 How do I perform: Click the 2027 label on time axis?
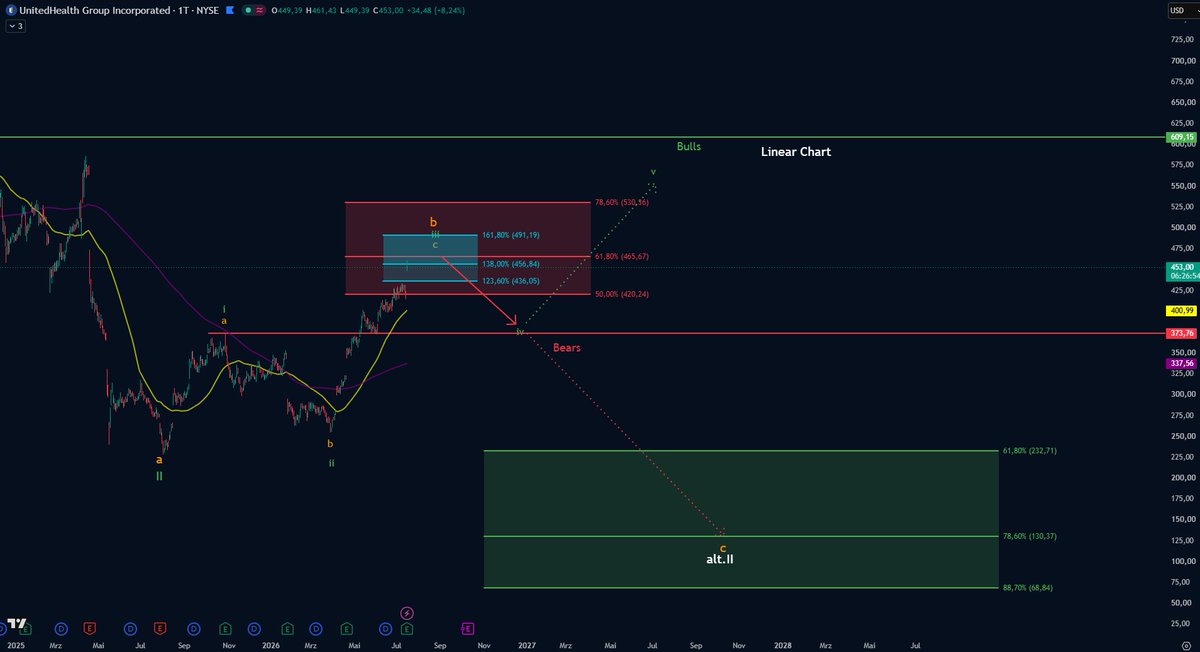pos(527,645)
